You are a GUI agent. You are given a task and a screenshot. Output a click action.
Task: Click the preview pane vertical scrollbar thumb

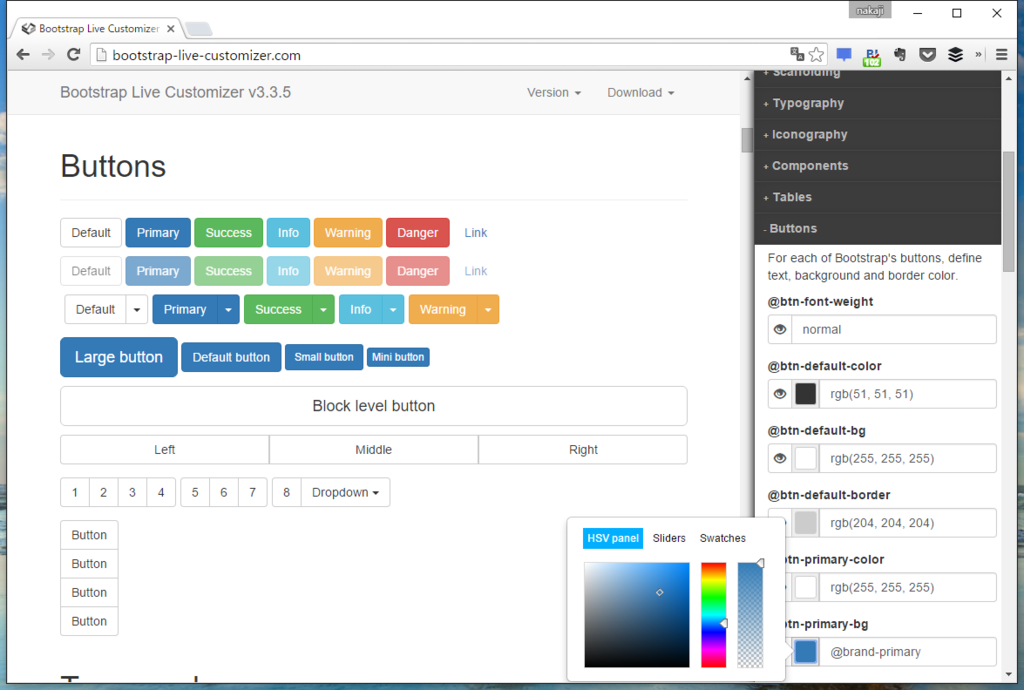(x=747, y=140)
